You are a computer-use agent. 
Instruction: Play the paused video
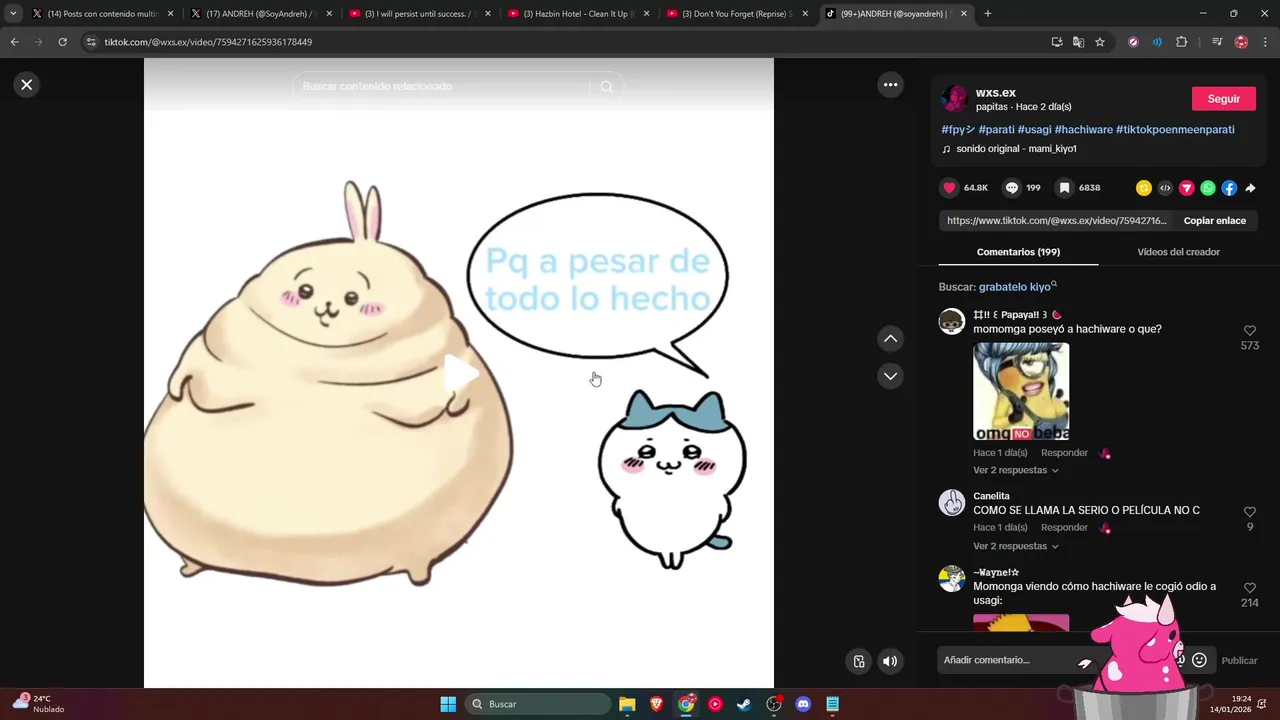(x=460, y=373)
